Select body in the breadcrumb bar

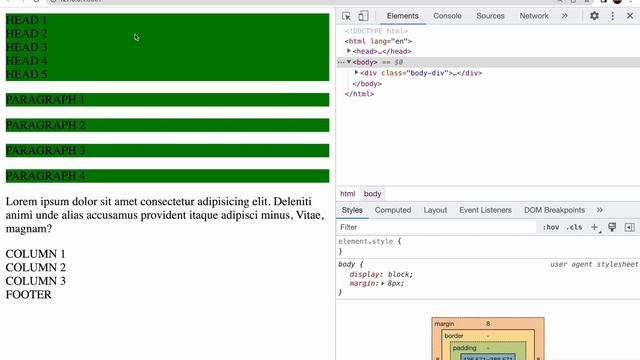coord(372,193)
